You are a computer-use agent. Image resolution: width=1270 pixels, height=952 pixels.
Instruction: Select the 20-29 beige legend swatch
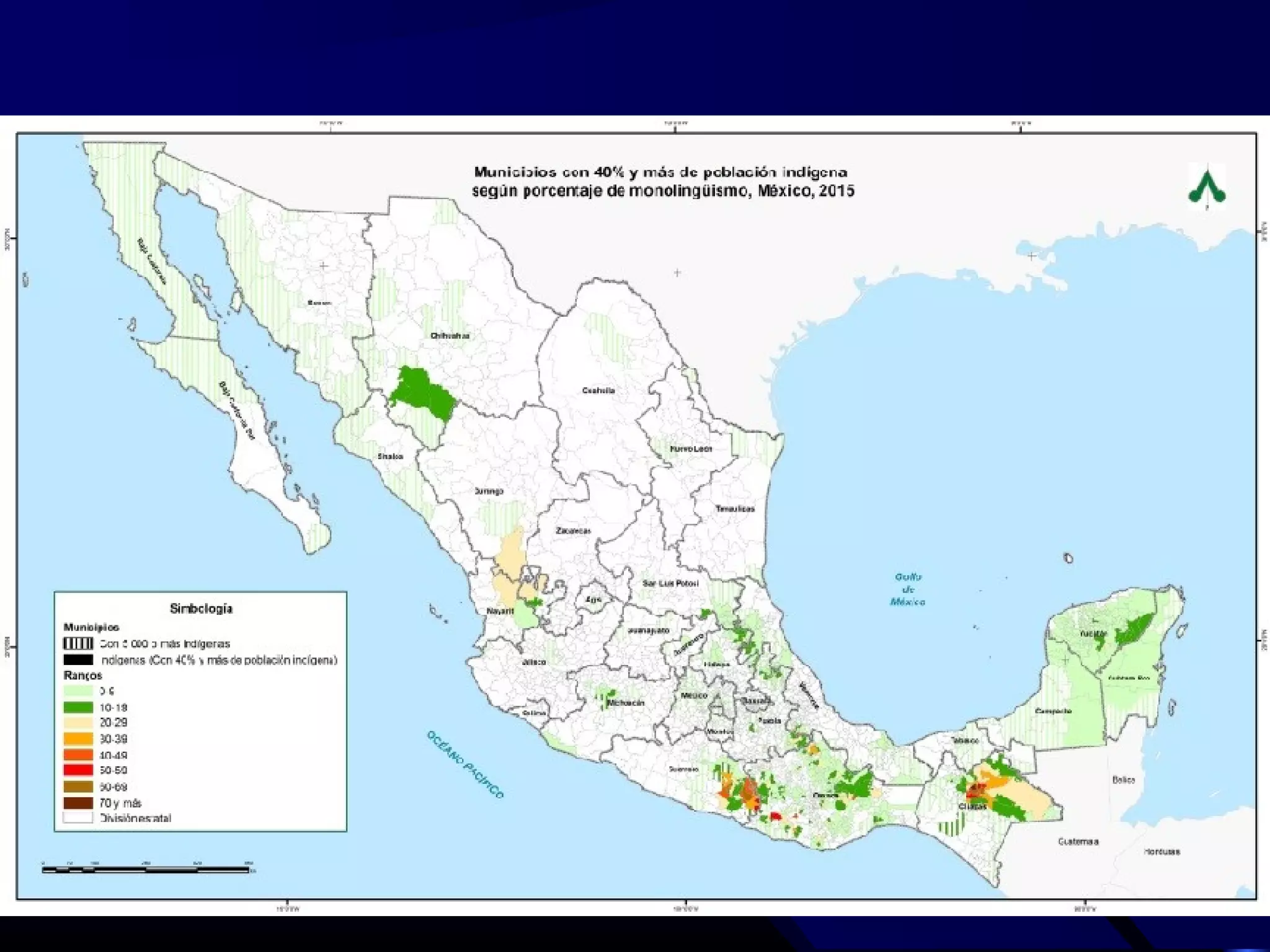[x=78, y=723]
